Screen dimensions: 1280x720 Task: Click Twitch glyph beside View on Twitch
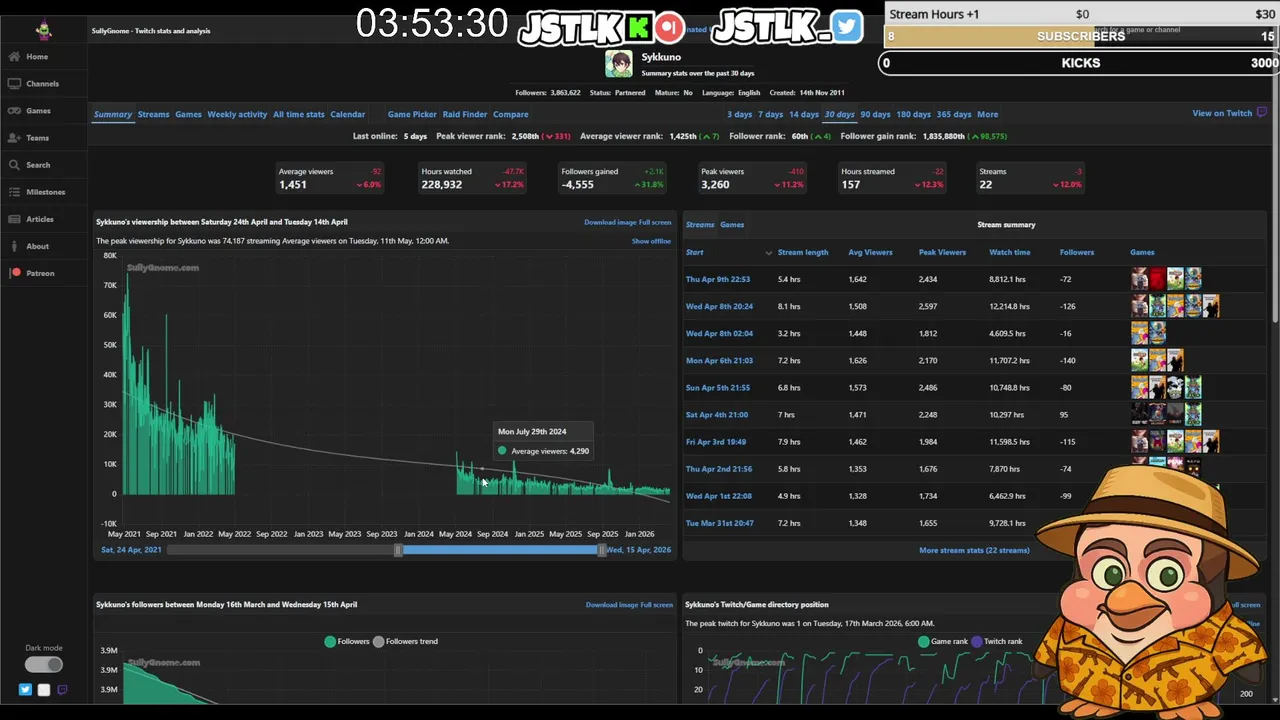point(1262,113)
